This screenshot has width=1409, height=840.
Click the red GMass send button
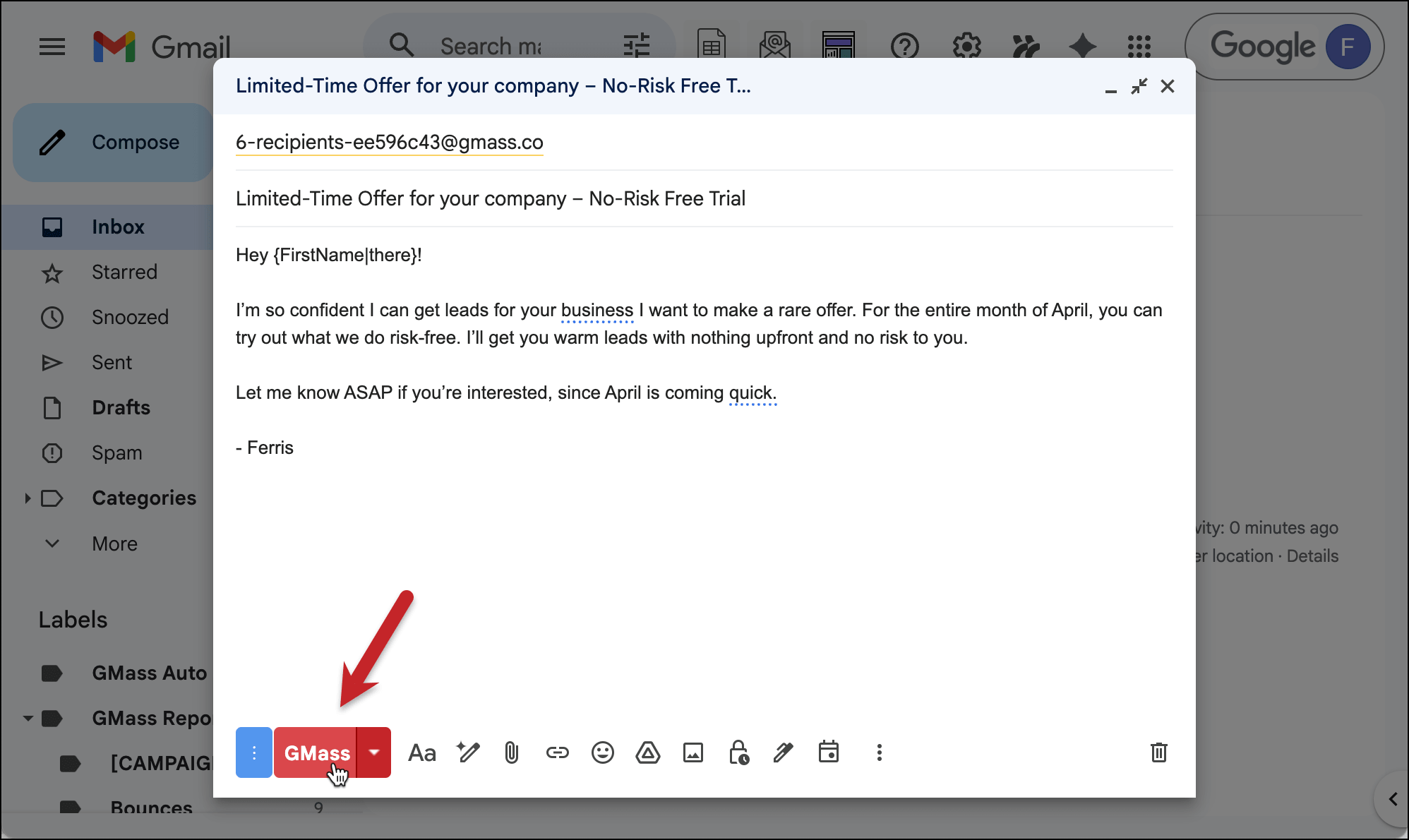(316, 752)
